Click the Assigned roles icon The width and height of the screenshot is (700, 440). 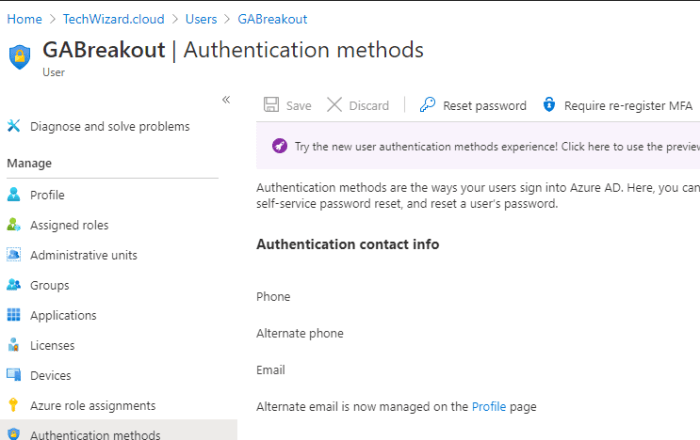14,225
